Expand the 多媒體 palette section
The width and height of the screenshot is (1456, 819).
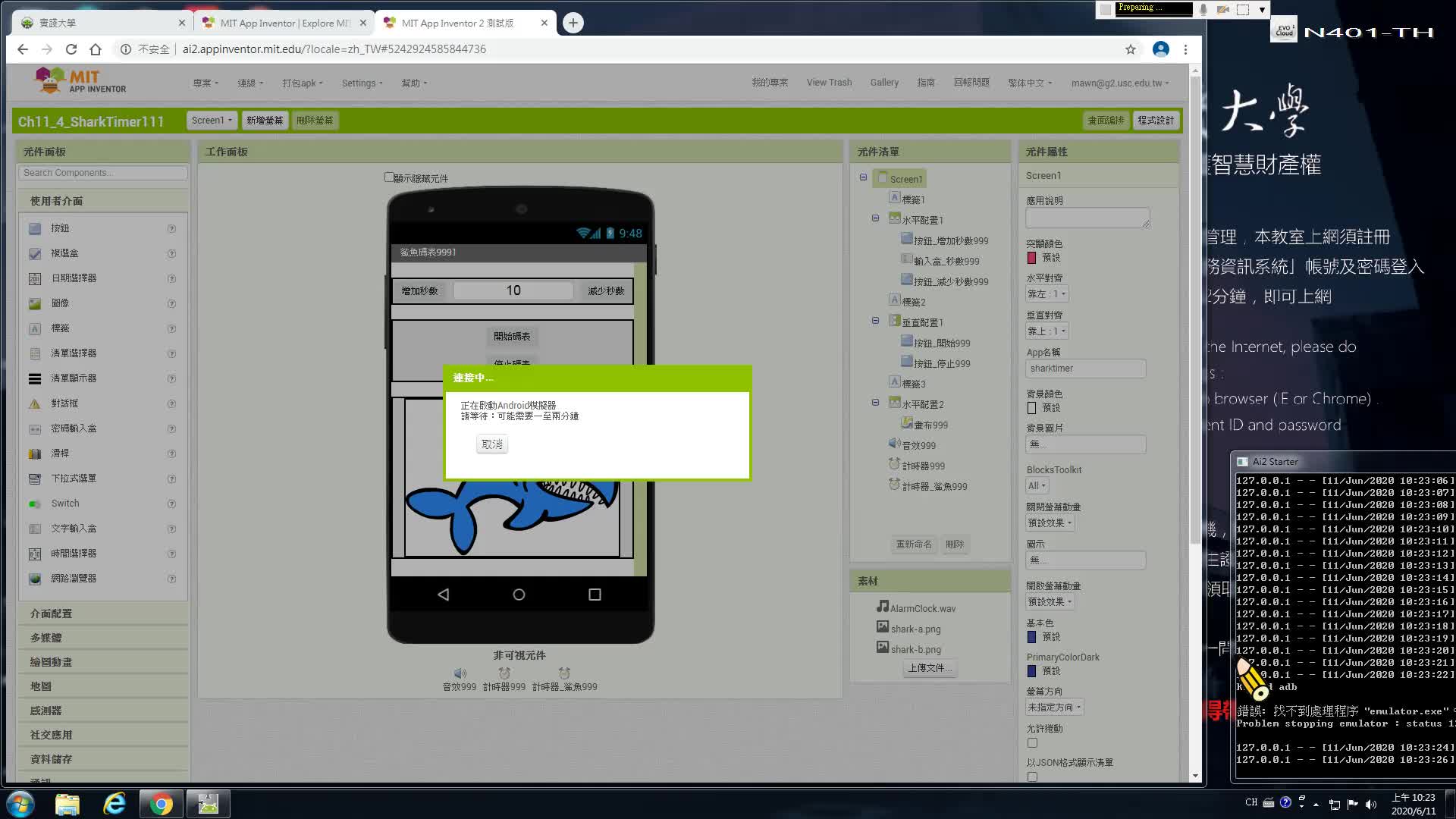(102, 638)
